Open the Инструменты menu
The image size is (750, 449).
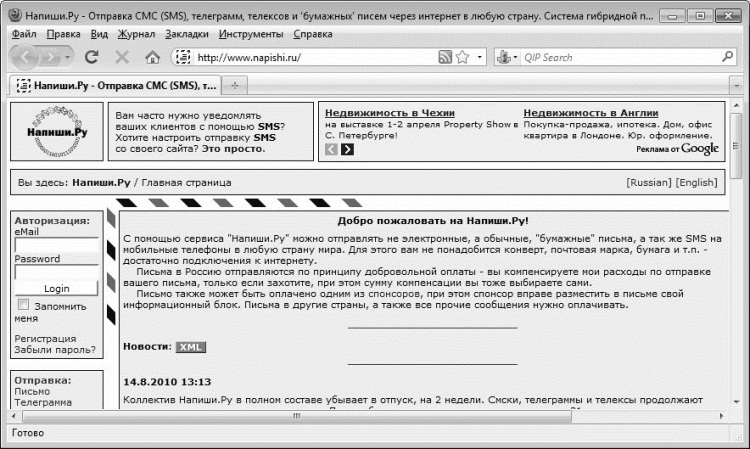click(251, 34)
